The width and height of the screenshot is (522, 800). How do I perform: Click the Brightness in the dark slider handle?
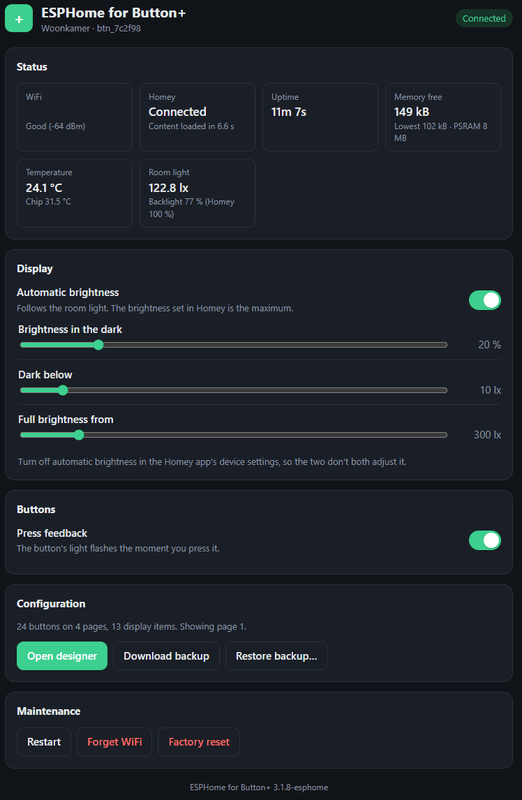pyautogui.click(x=98, y=345)
